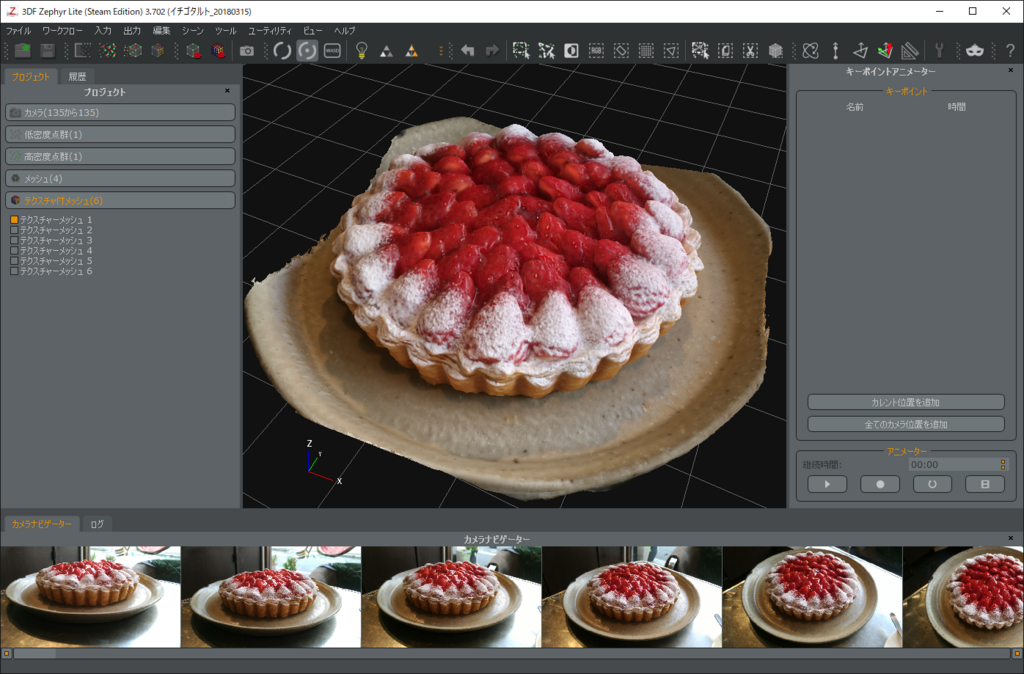Expand toolbar overflow orange chevron

pyautogui.click(x=441, y=50)
